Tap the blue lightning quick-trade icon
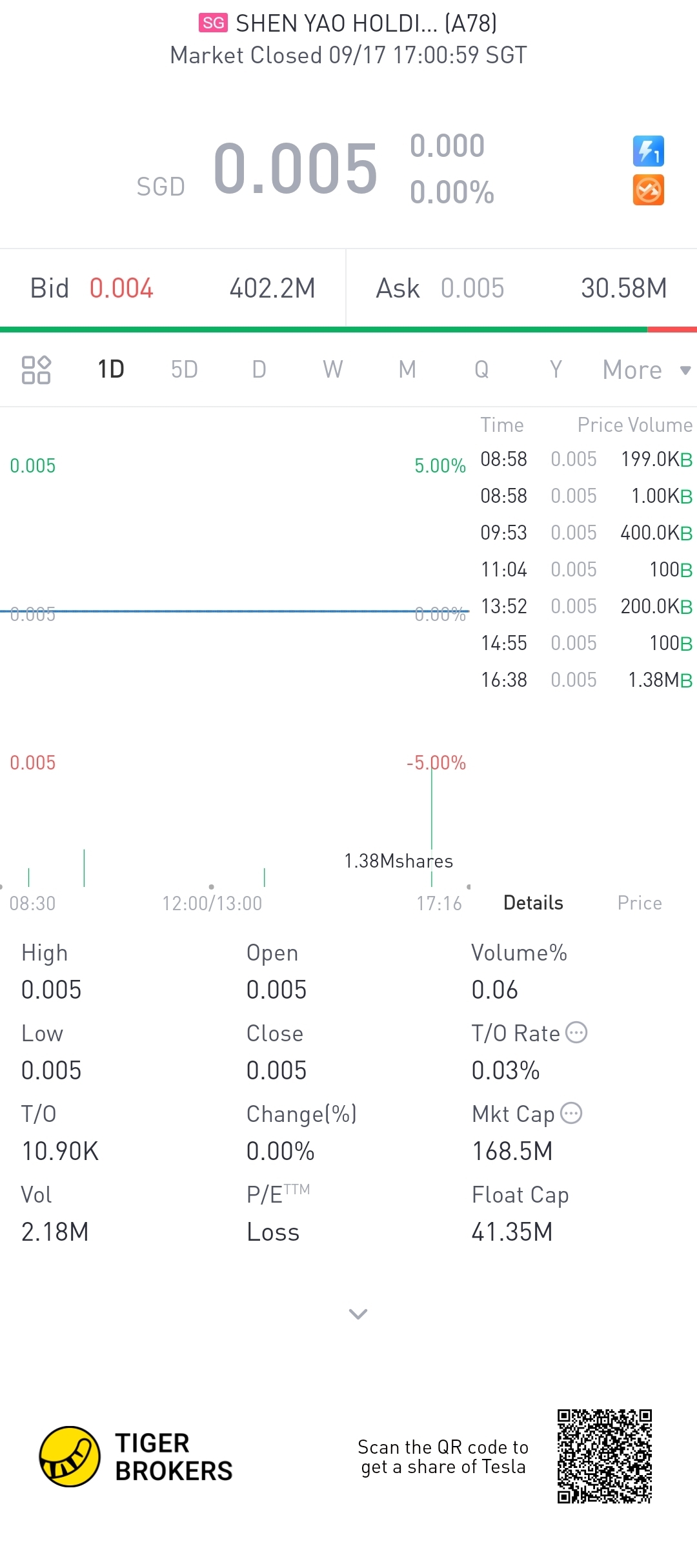This screenshot has width=697, height=1568. click(x=648, y=152)
